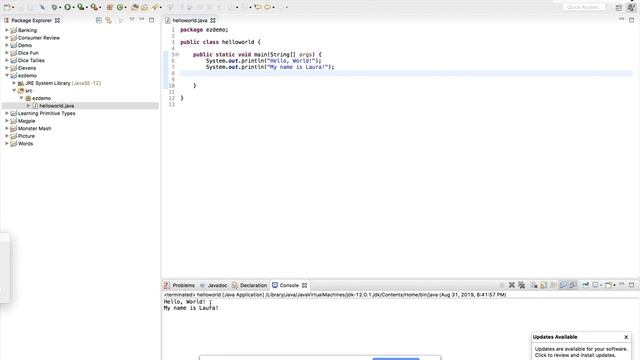640x360 pixels.
Task: Open the Run button dropdown arrow
Action: [73, 7]
